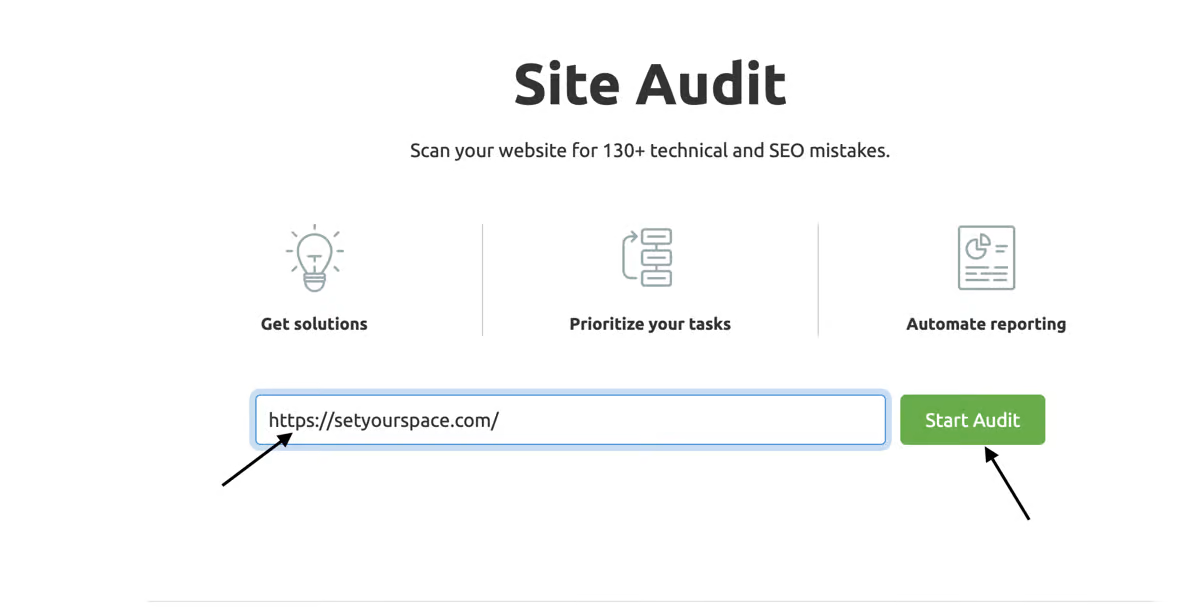1200x608 pixels.
Task: Open the report document icon
Action: click(x=986, y=258)
